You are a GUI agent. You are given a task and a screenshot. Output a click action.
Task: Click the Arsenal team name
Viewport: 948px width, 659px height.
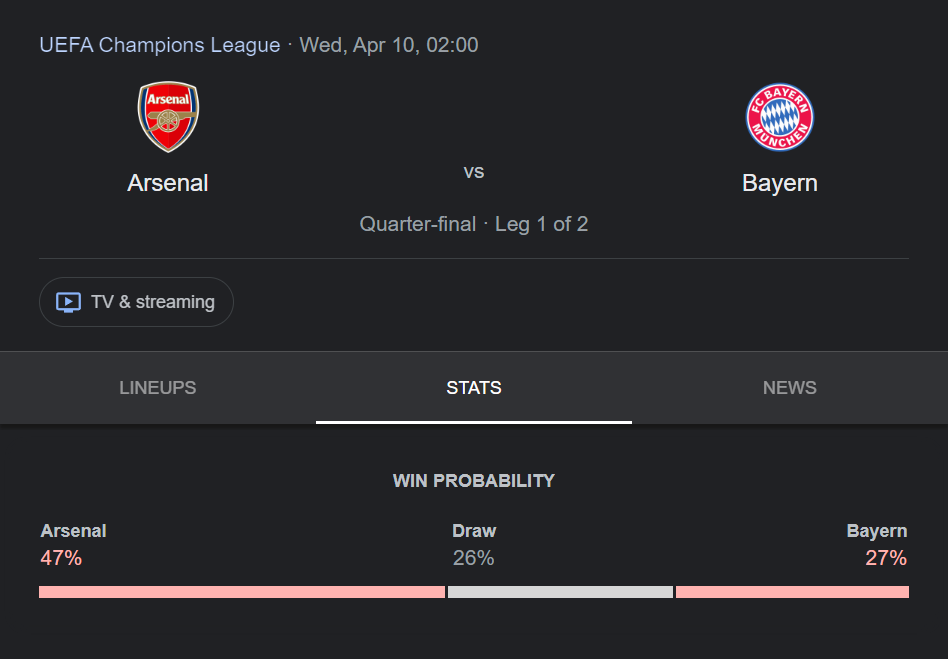point(167,183)
